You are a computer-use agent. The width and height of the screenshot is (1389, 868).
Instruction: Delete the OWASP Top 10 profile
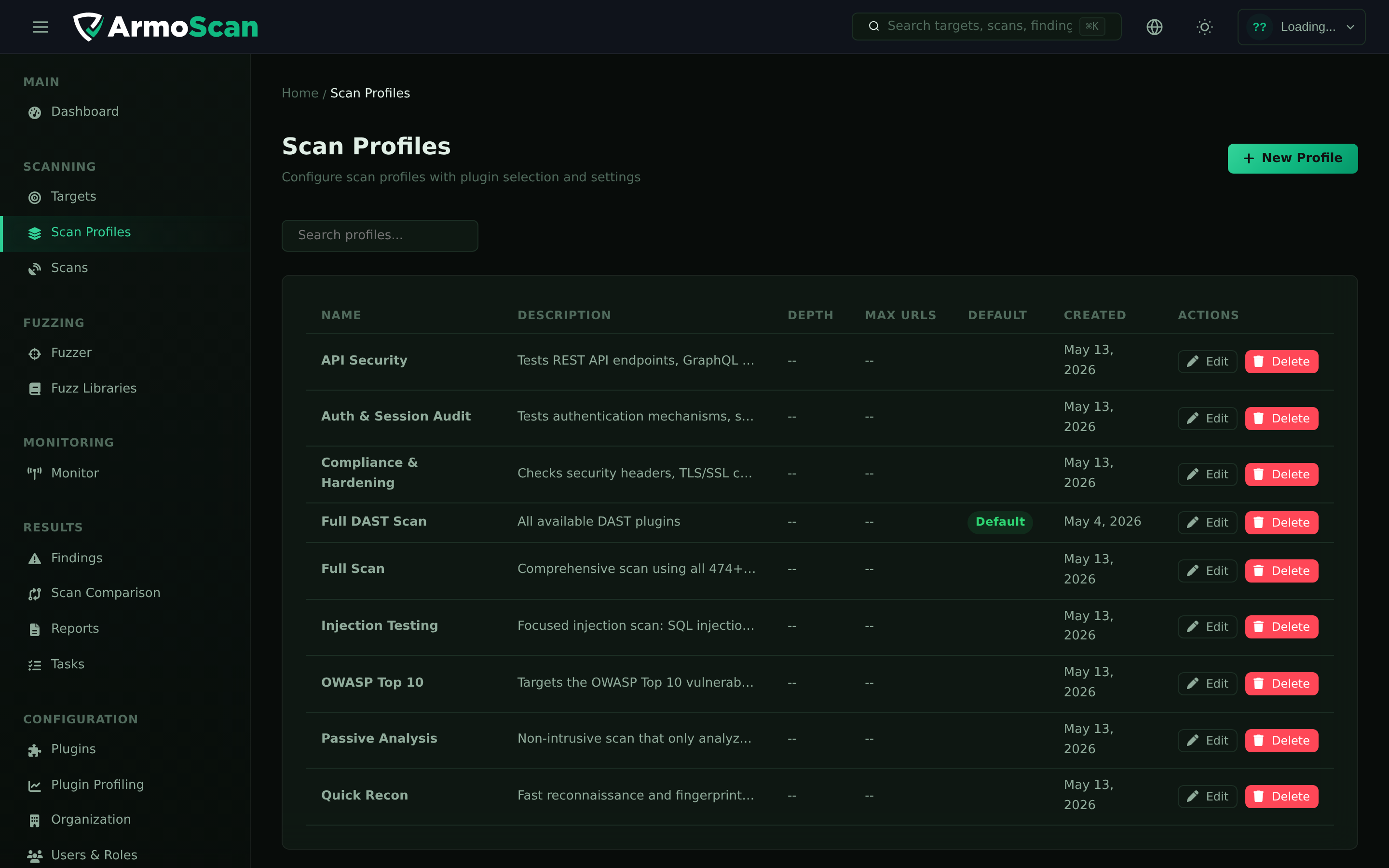click(x=1281, y=684)
